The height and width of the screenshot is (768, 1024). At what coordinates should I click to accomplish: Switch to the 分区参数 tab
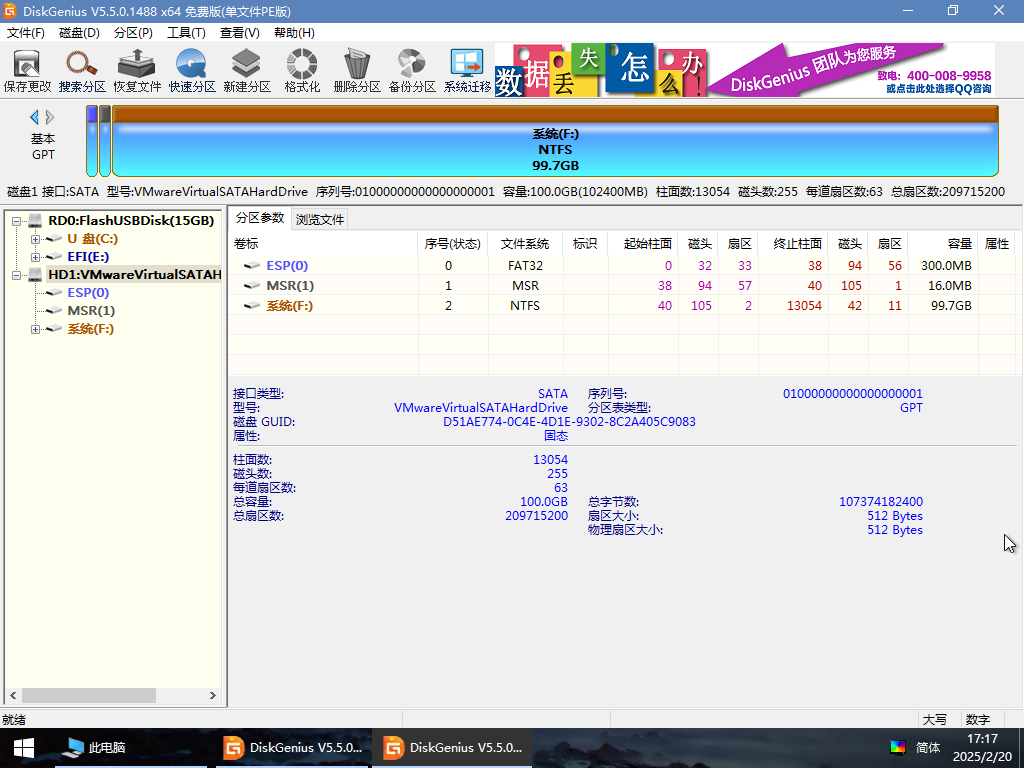(260, 218)
